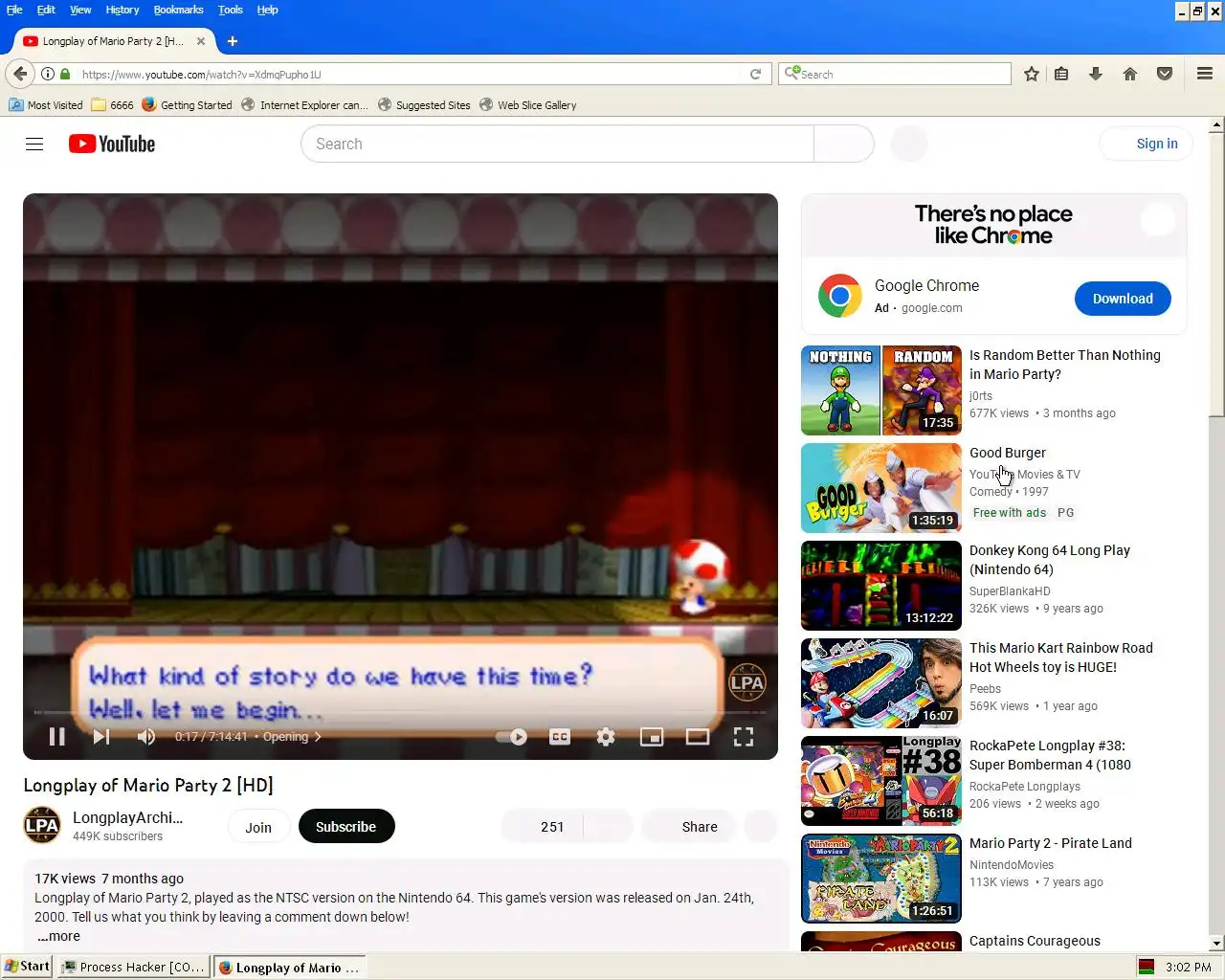Focus the YouTube search field
This screenshot has height=980, width=1225.
point(557,144)
